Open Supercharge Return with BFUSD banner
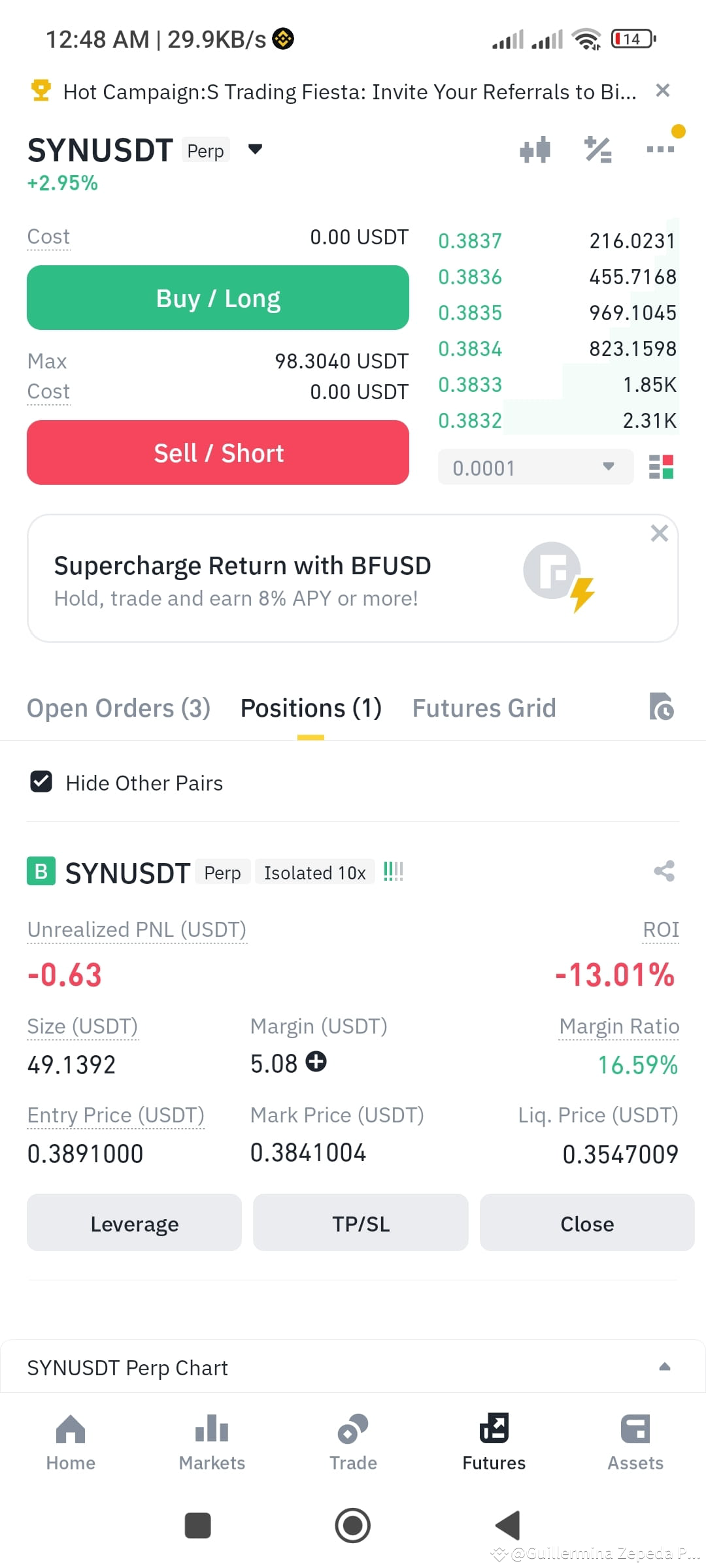Viewport: 706px width, 1568px height. pyautogui.click(x=353, y=579)
